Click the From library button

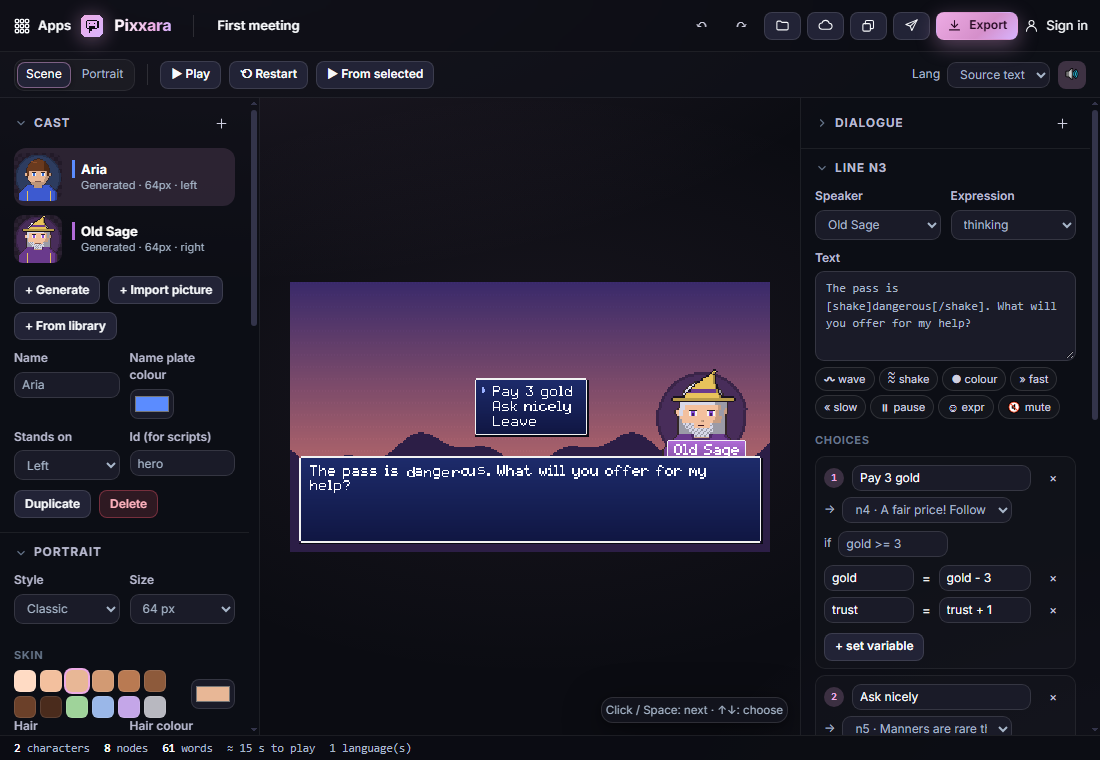click(65, 326)
